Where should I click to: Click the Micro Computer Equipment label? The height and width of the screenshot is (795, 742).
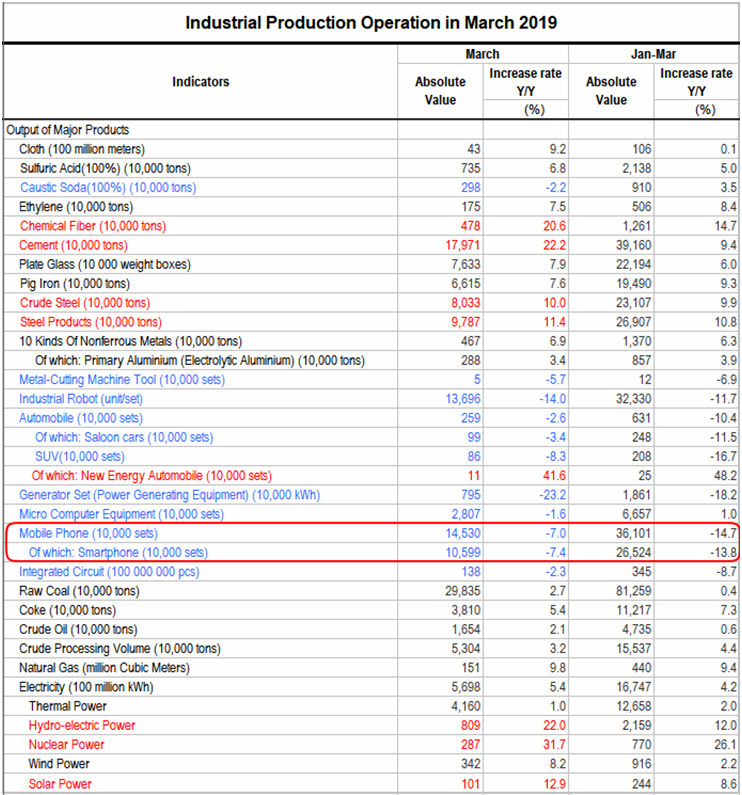coord(121,514)
